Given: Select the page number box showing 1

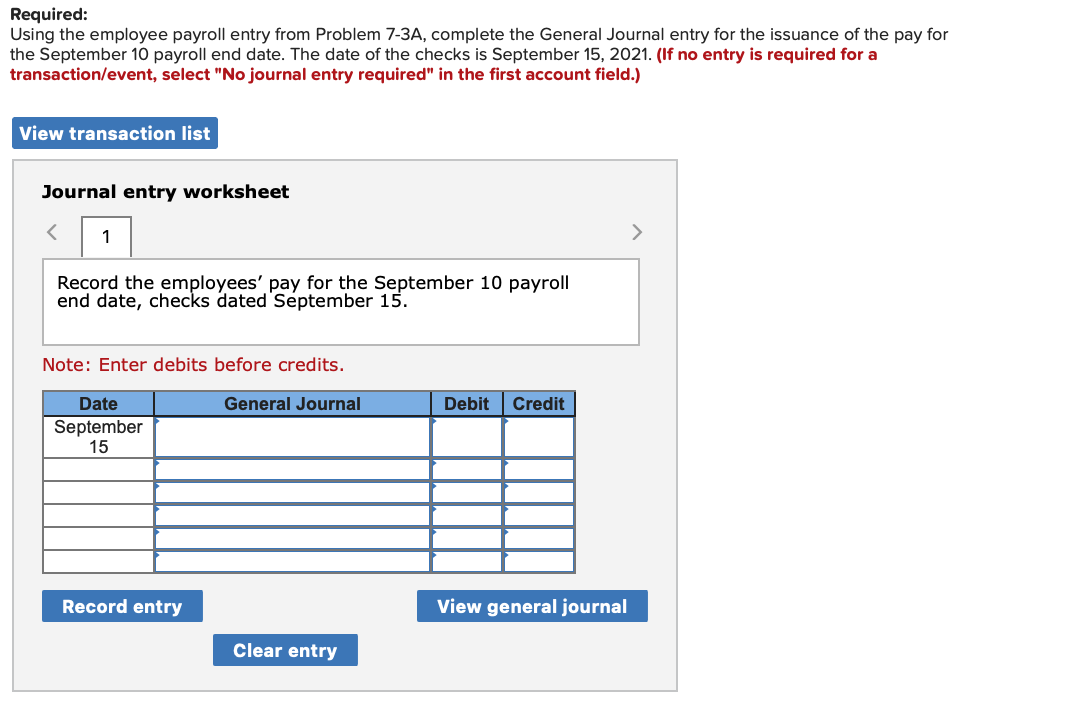Looking at the screenshot, I should 105,237.
